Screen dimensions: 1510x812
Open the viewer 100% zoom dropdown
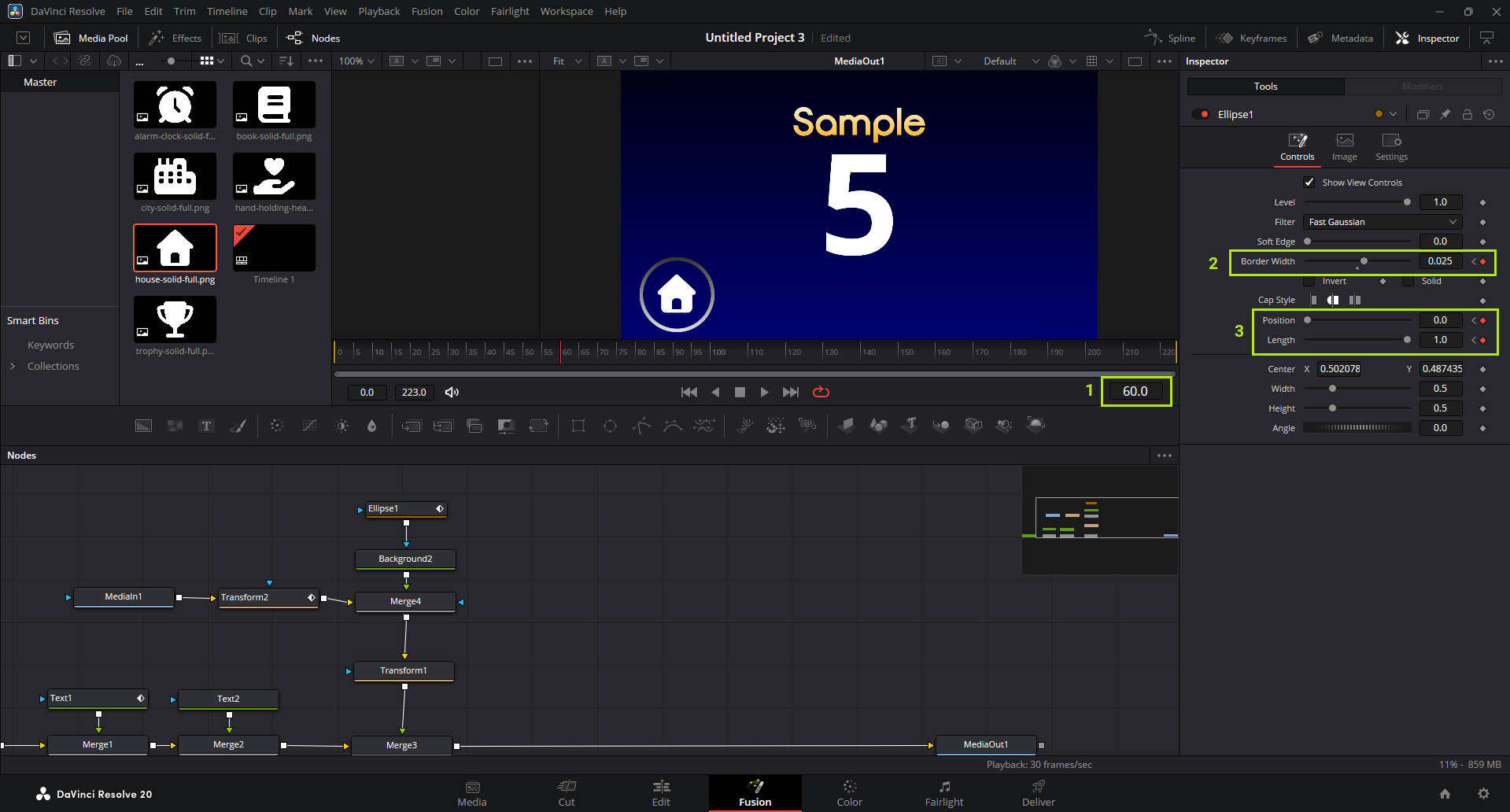coord(356,61)
